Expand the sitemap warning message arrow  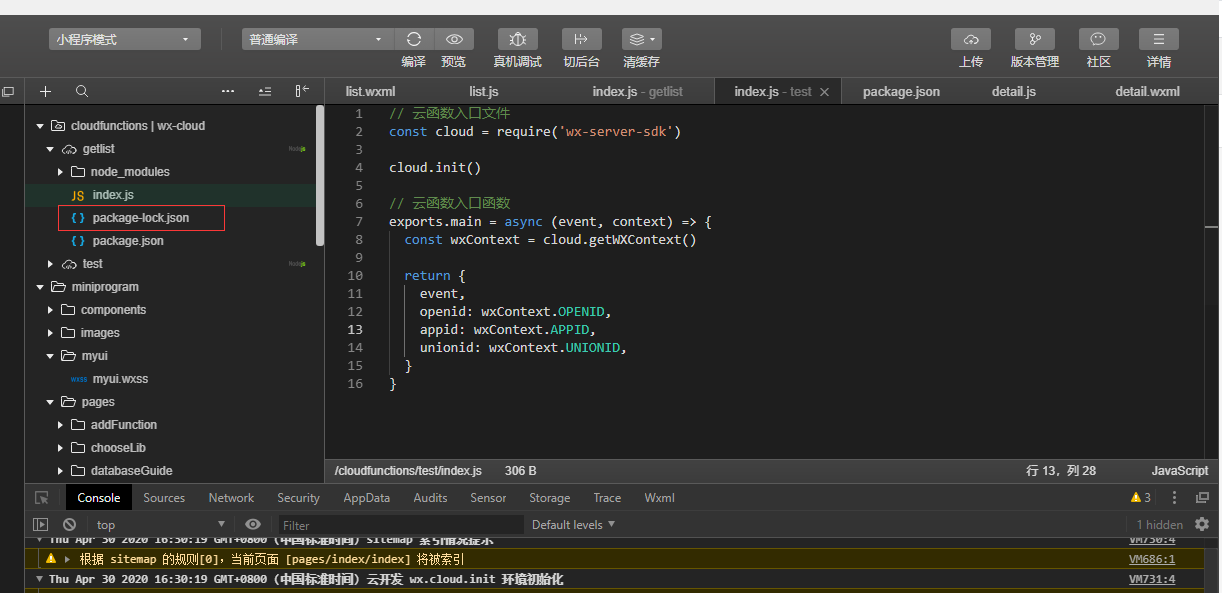click(x=68, y=559)
